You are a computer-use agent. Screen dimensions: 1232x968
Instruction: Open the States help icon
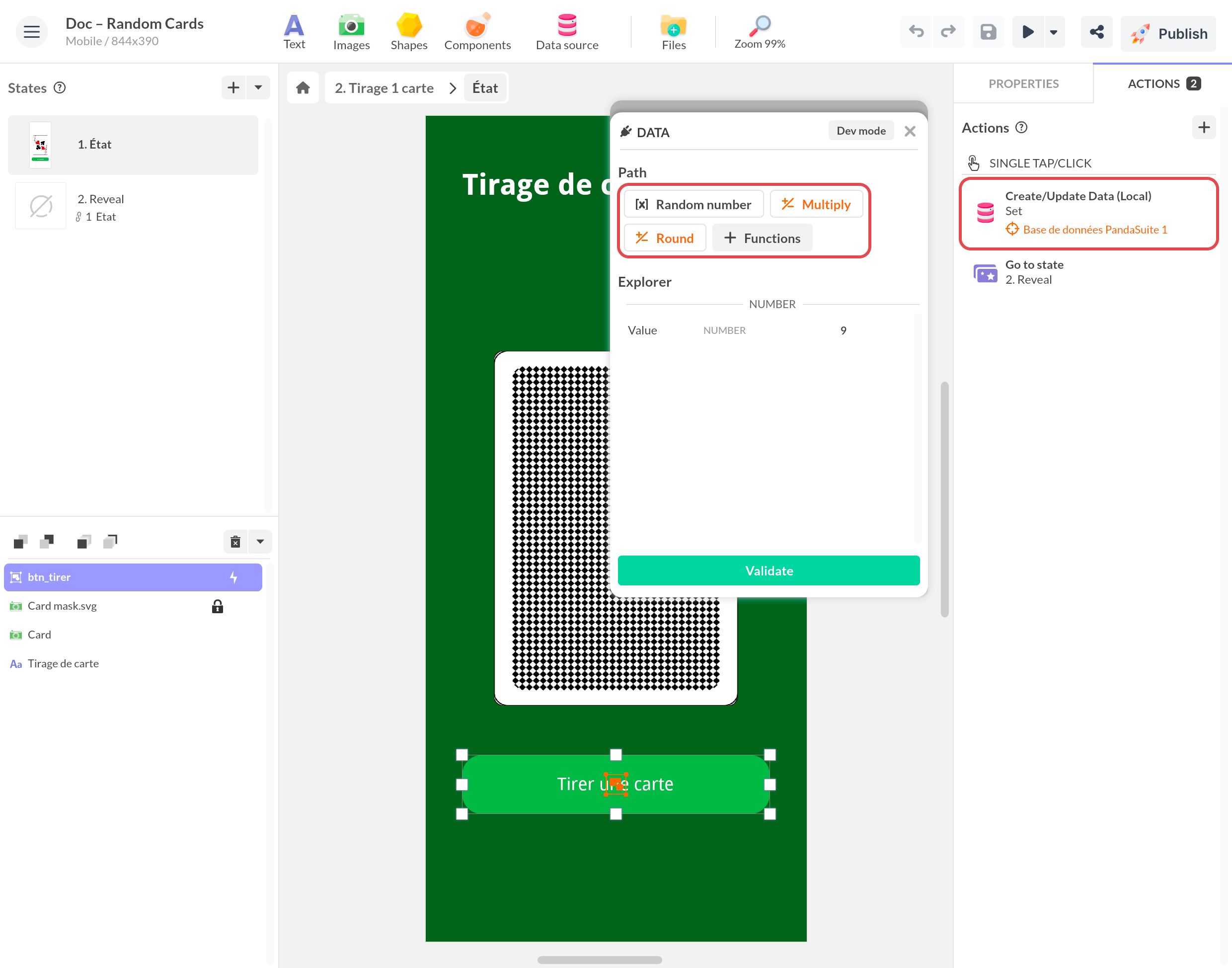click(60, 88)
